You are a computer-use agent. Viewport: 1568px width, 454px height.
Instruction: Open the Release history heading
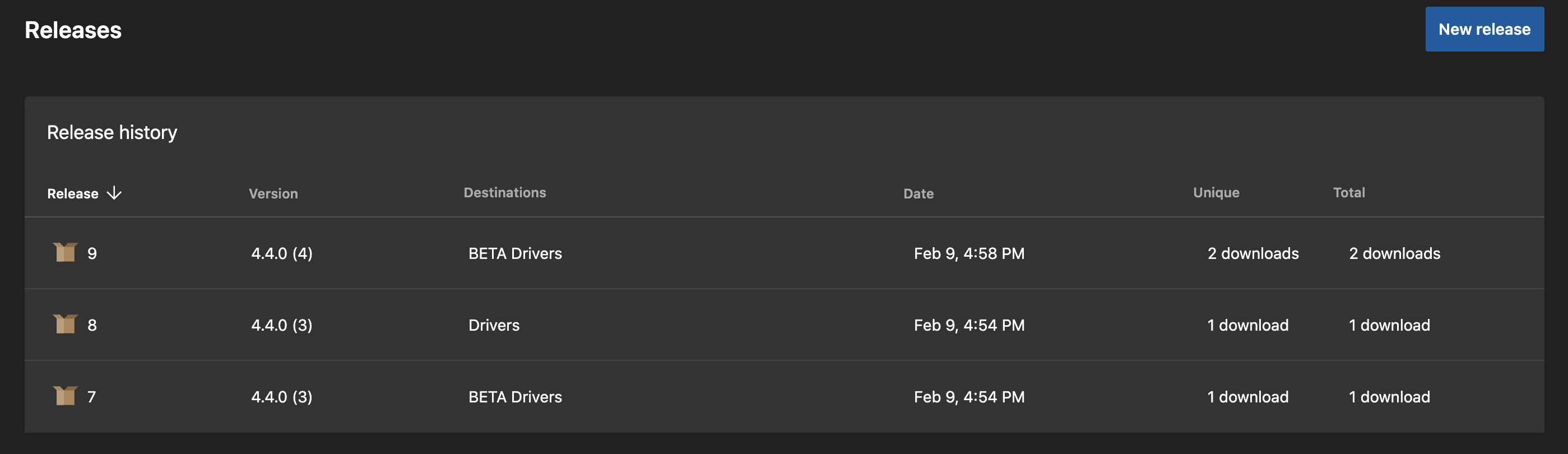pos(112,132)
